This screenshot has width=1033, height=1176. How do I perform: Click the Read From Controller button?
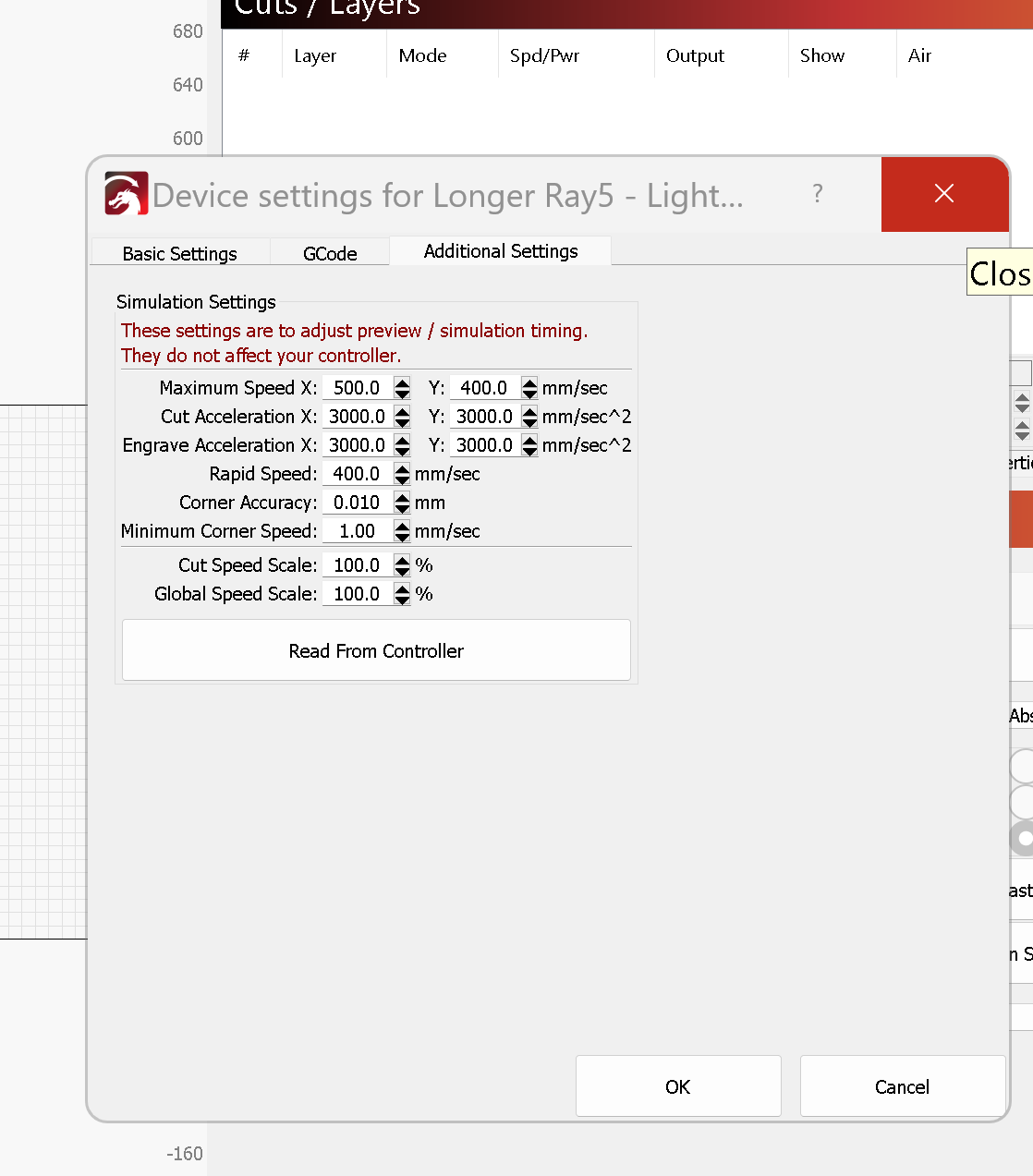tap(376, 650)
